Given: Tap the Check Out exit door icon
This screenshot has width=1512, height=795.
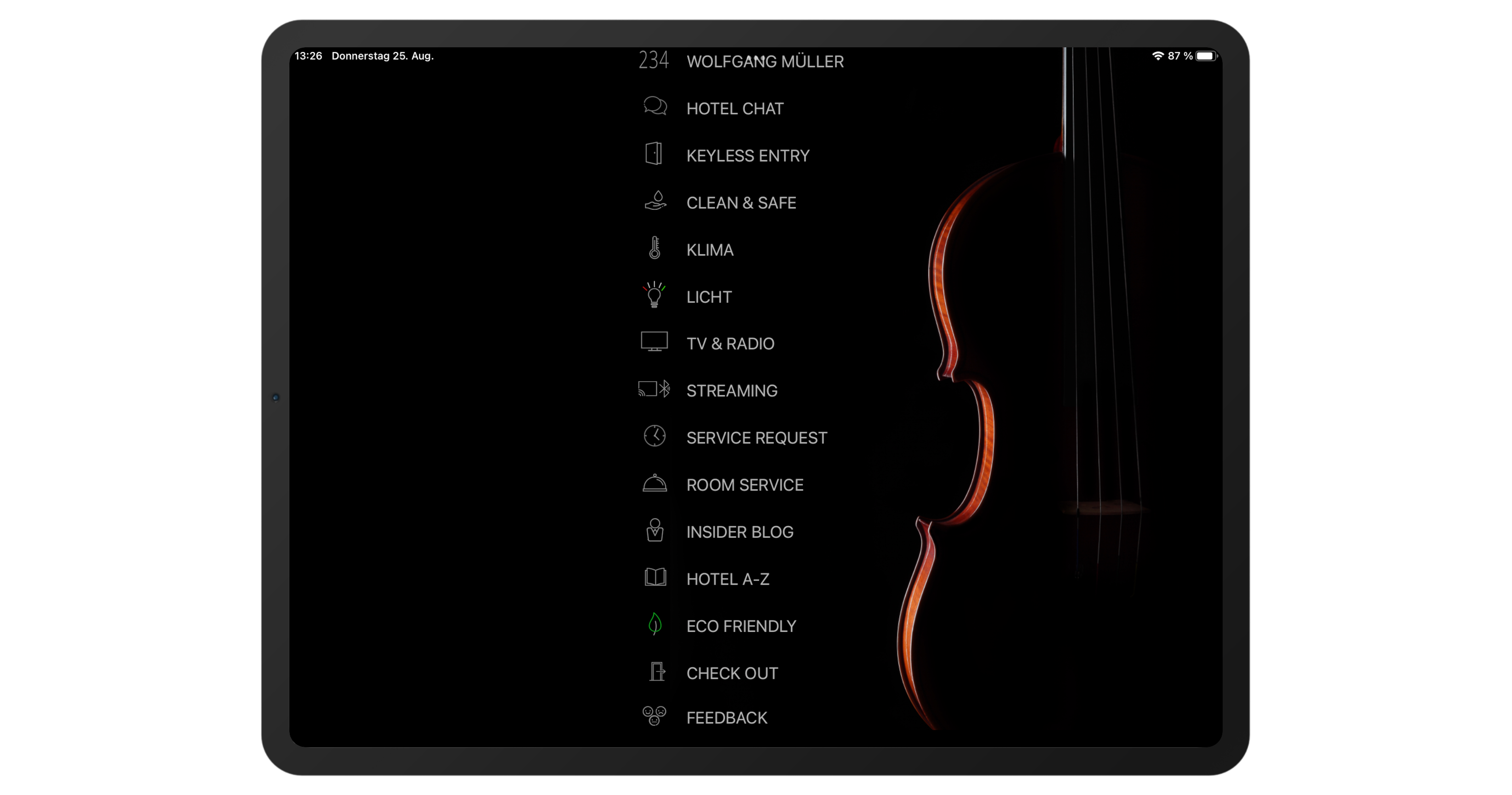Looking at the screenshot, I should [657, 671].
